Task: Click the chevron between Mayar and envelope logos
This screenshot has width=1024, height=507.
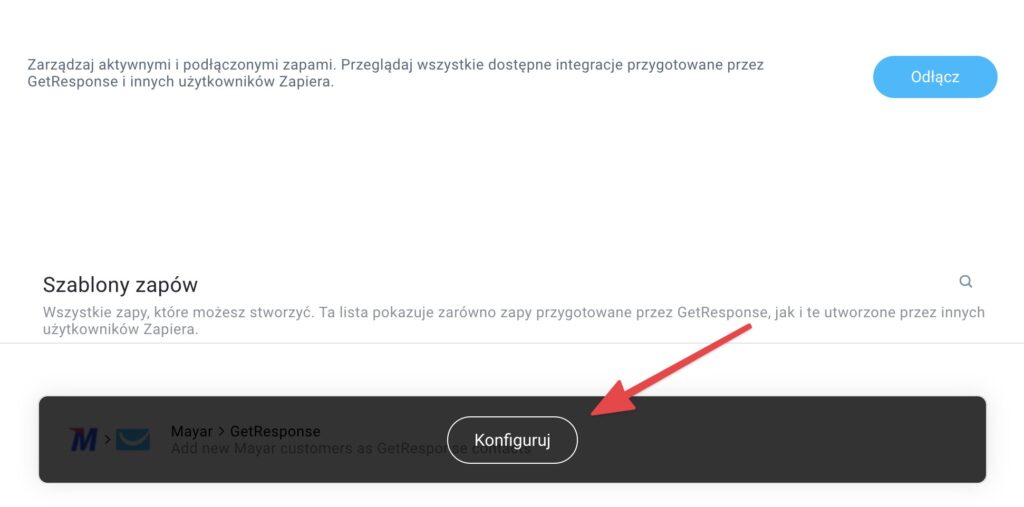Action: pos(107,440)
